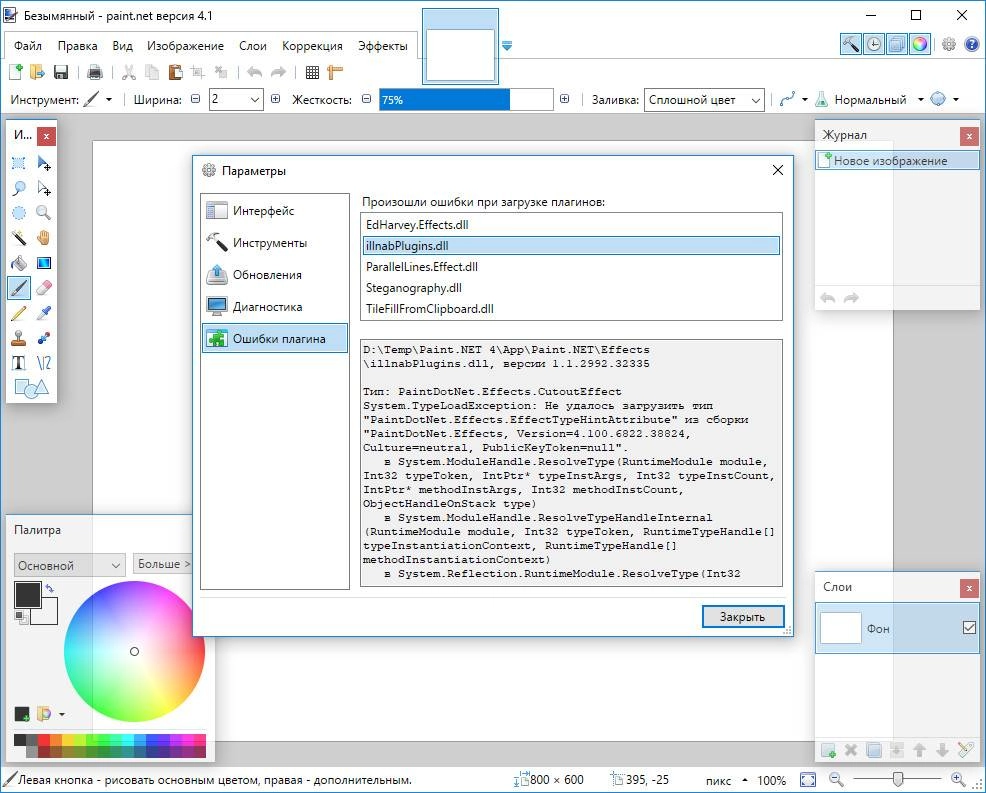Screen dimensions: 986x793
Task: Open the Правка menu
Action: coord(77,46)
